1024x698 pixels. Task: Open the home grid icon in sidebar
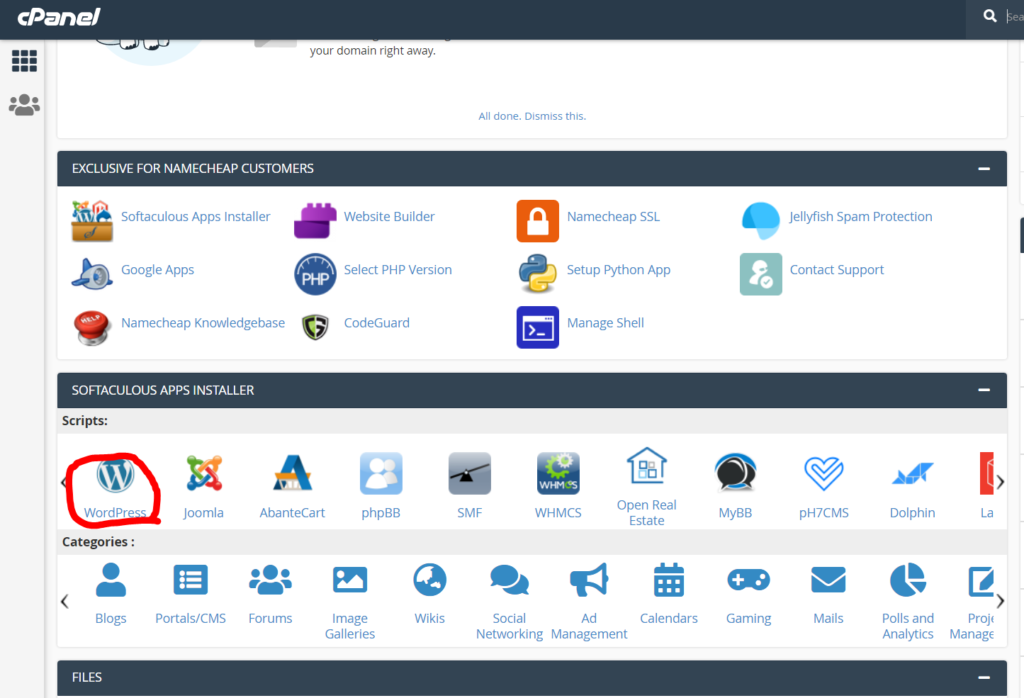pyautogui.click(x=24, y=61)
